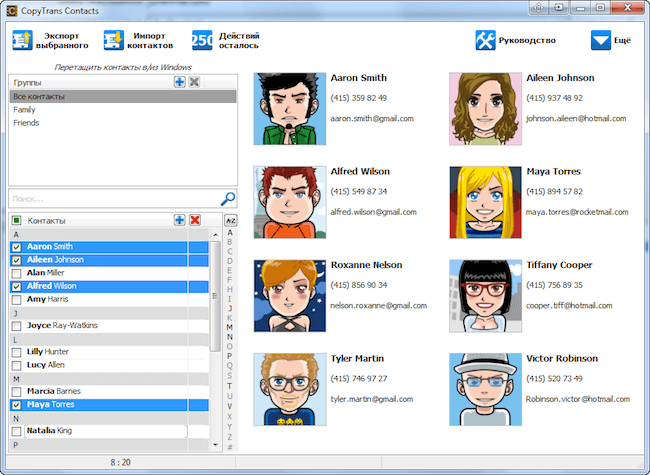Click aaron.smith@gmail.com email text
650x475 pixels.
[x=372, y=119]
